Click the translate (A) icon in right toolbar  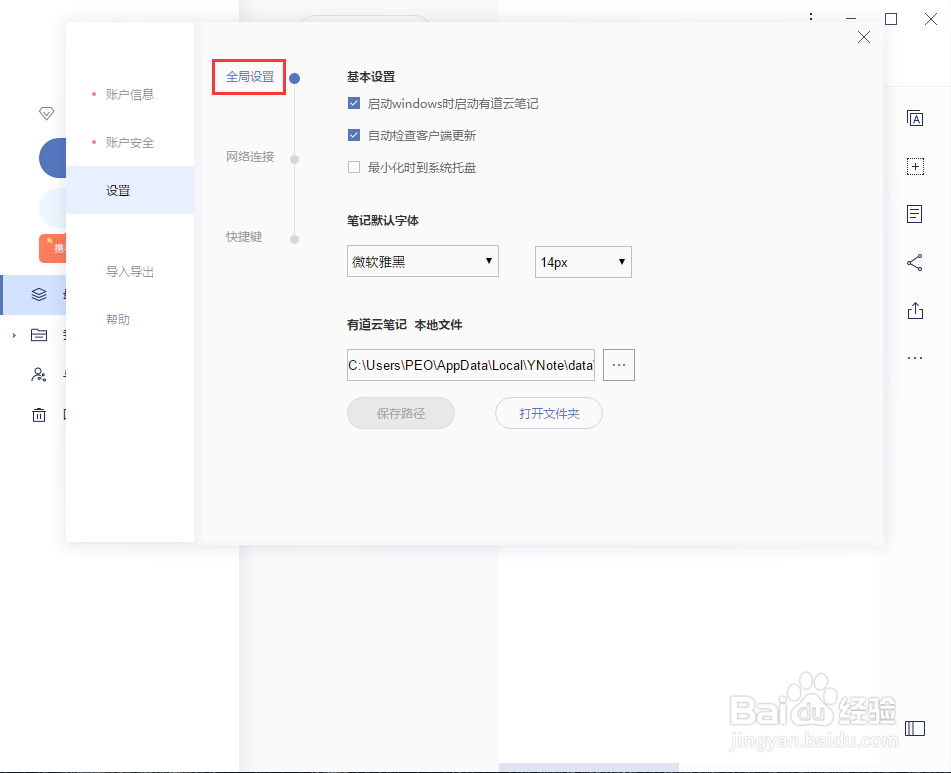coord(915,119)
